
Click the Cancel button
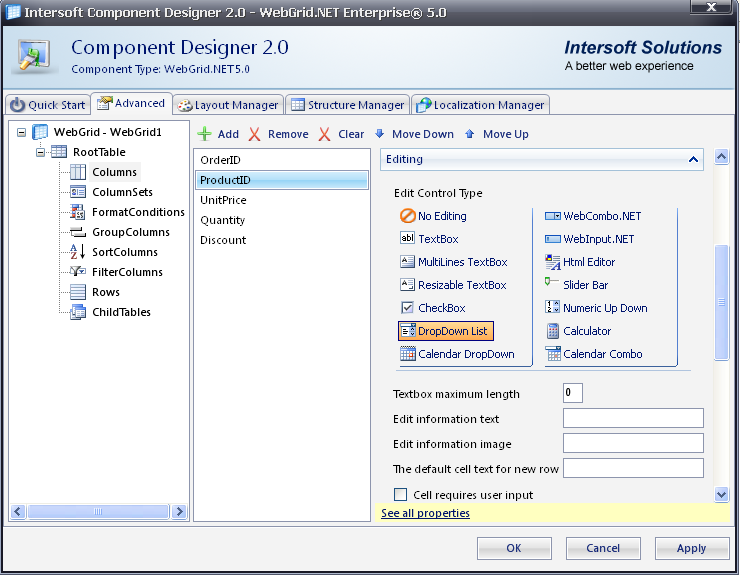click(603, 548)
